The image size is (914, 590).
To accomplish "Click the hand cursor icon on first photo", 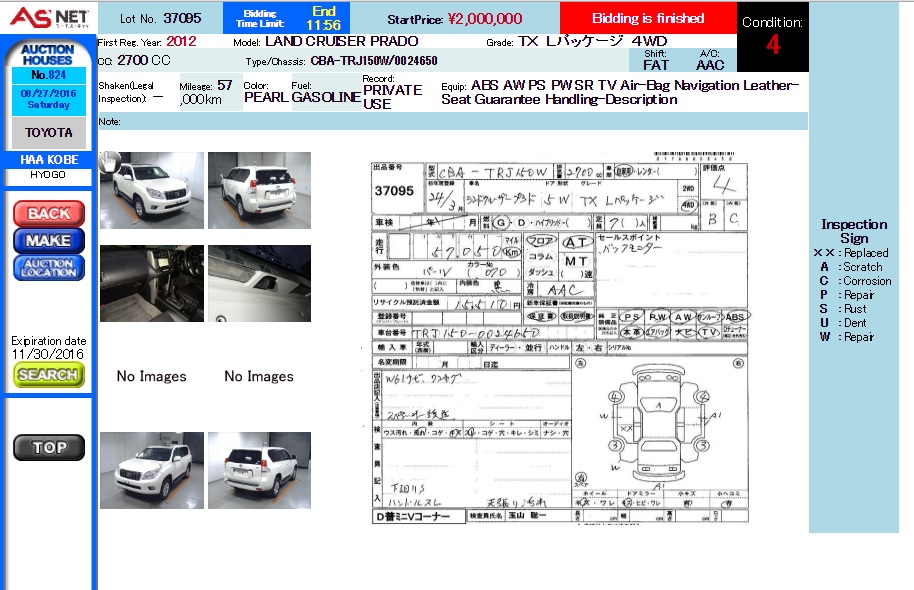I will pyautogui.click(x=109, y=161).
